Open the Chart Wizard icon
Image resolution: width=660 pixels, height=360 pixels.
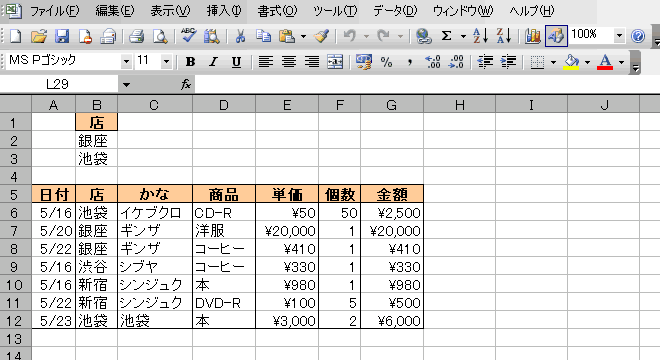(x=532, y=36)
